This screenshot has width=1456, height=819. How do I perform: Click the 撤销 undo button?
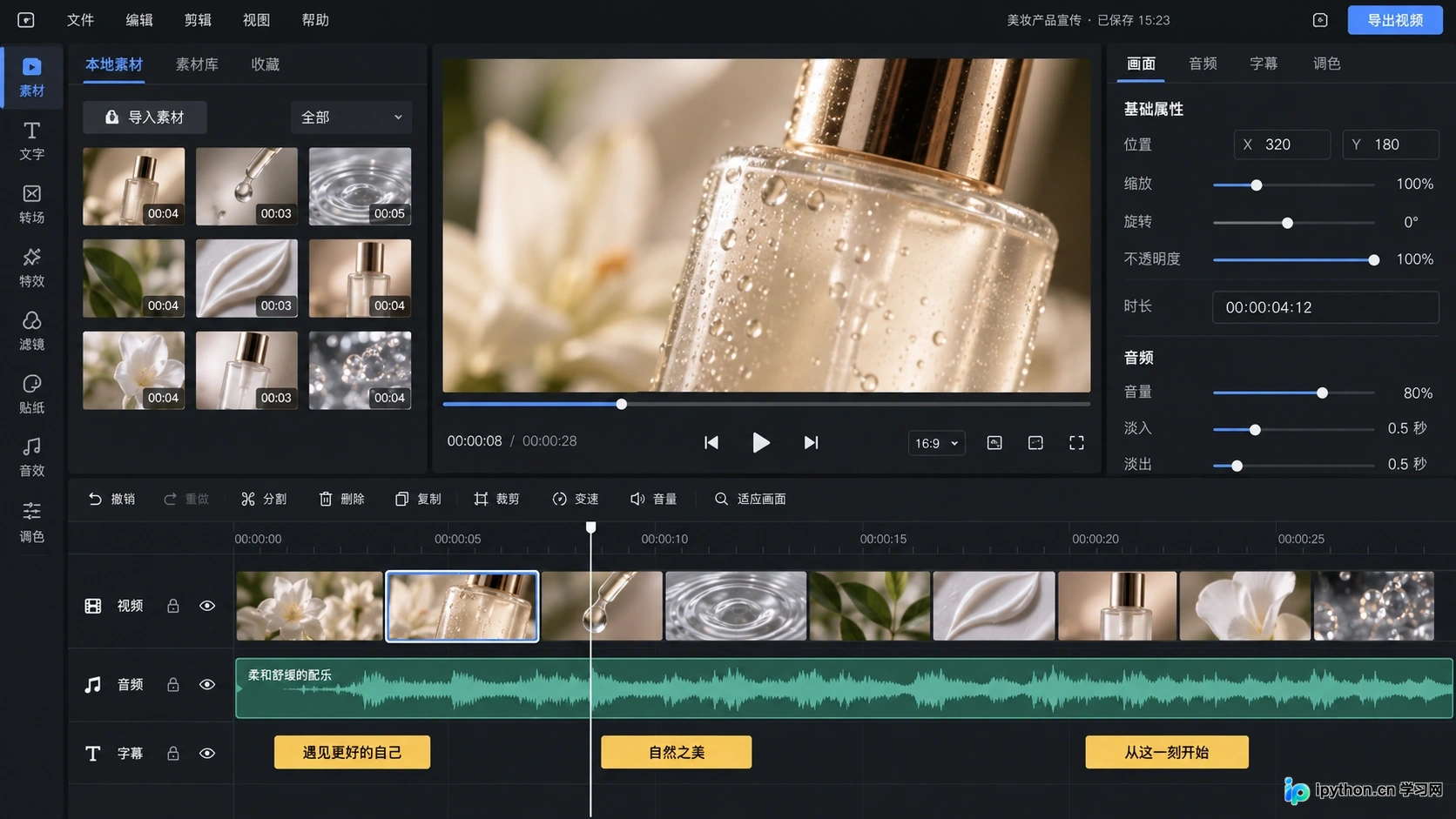(x=111, y=499)
